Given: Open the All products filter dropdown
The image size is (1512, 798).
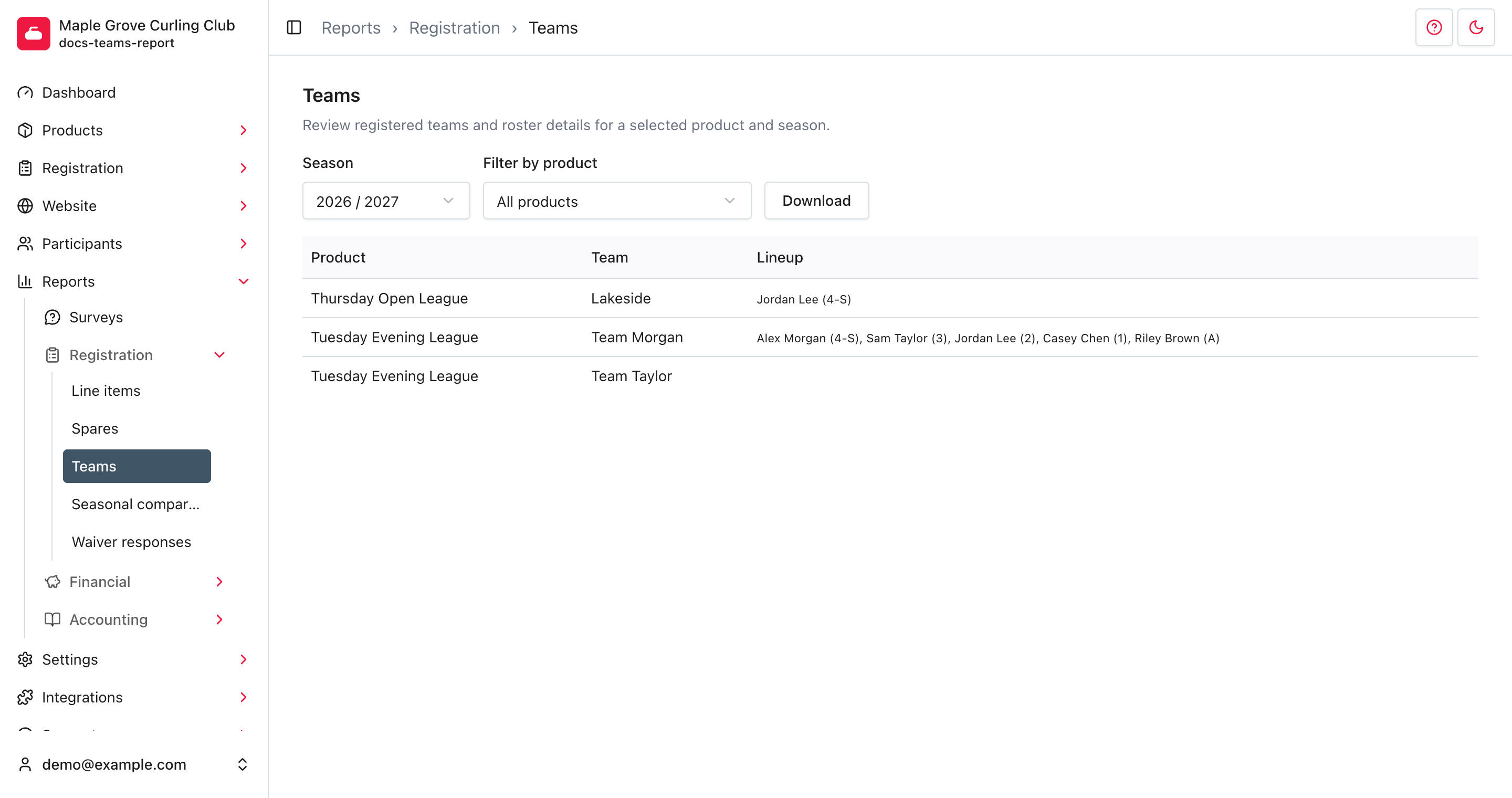Looking at the screenshot, I should [x=617, y=201].
